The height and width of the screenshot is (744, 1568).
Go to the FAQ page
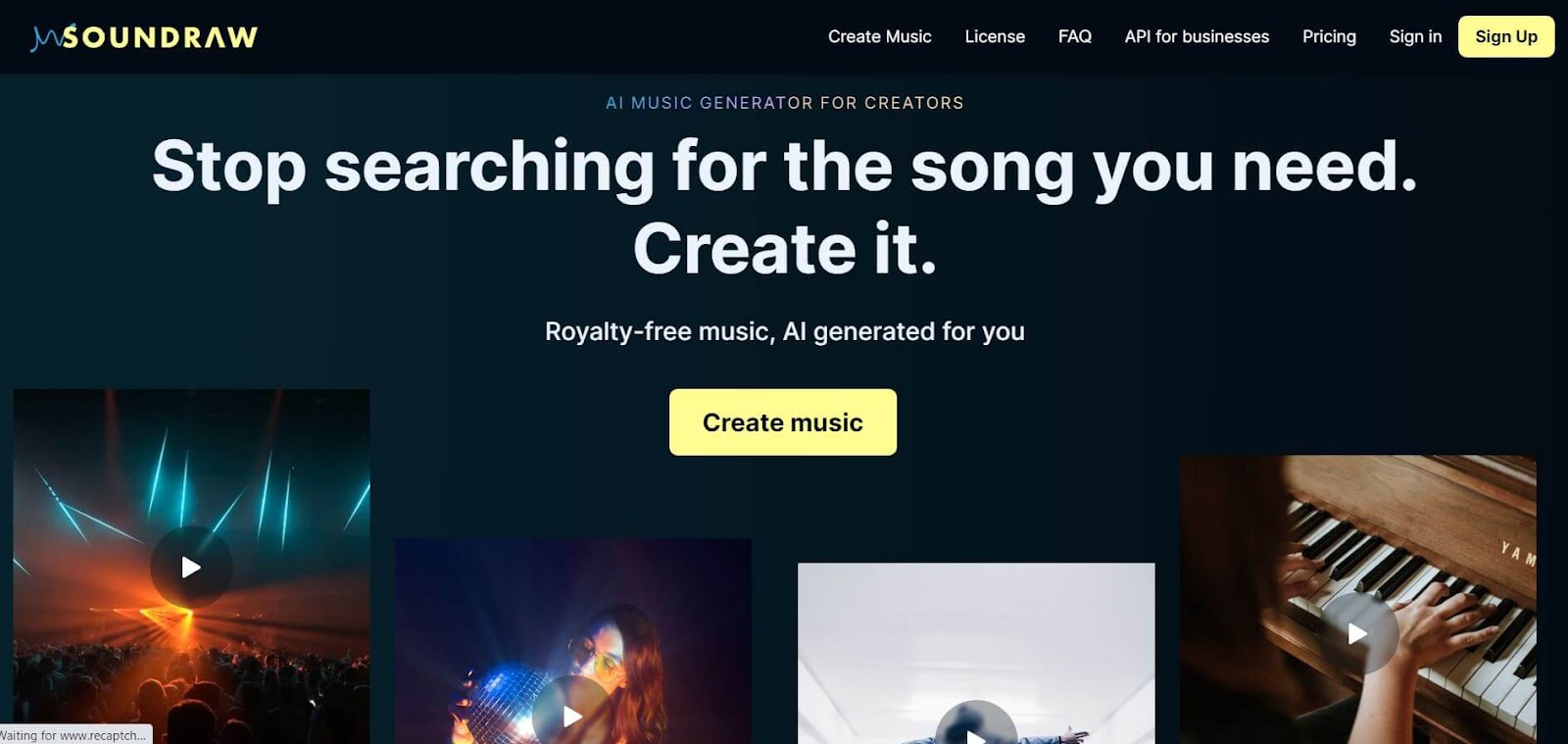(x=1075, y=36)
